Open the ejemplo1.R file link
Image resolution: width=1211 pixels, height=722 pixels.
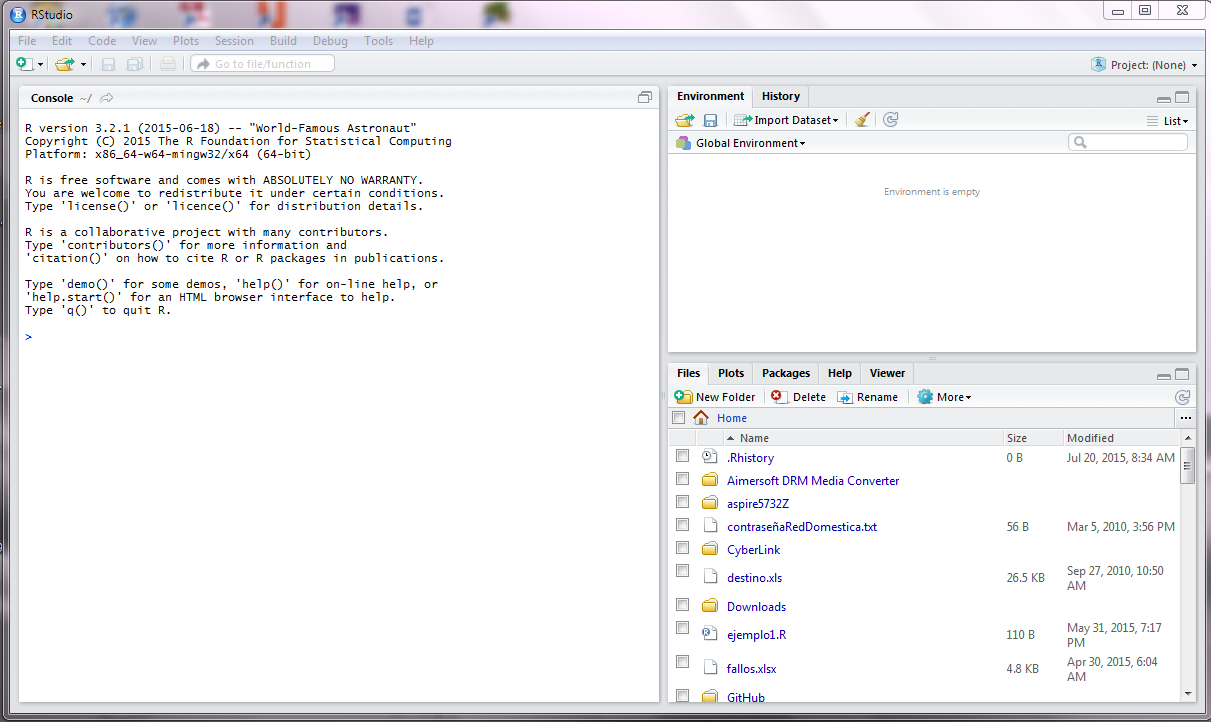pos(757,635)
